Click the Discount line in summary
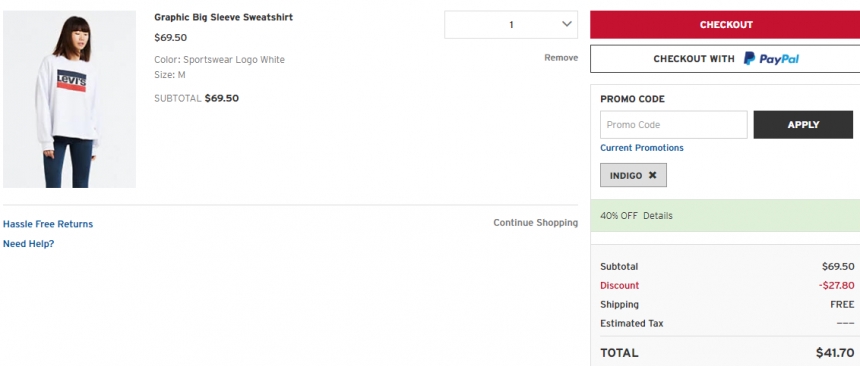 coord(727,285)
